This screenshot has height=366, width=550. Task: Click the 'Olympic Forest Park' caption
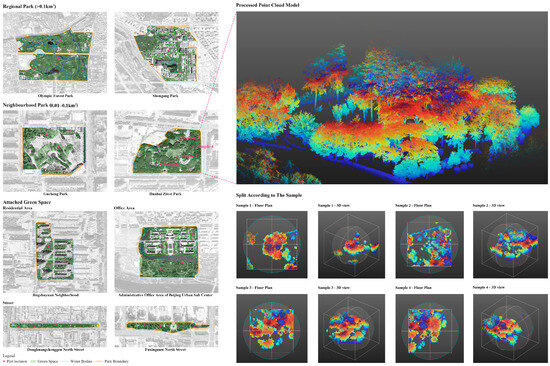coord(55,95)
